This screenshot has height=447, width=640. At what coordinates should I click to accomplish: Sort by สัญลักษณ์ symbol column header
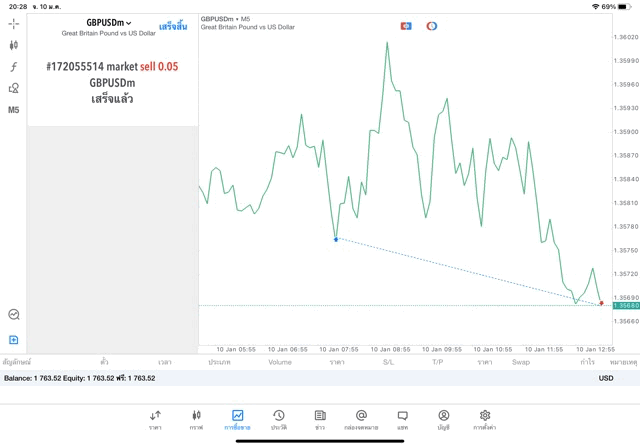click(x=17, y=362)
